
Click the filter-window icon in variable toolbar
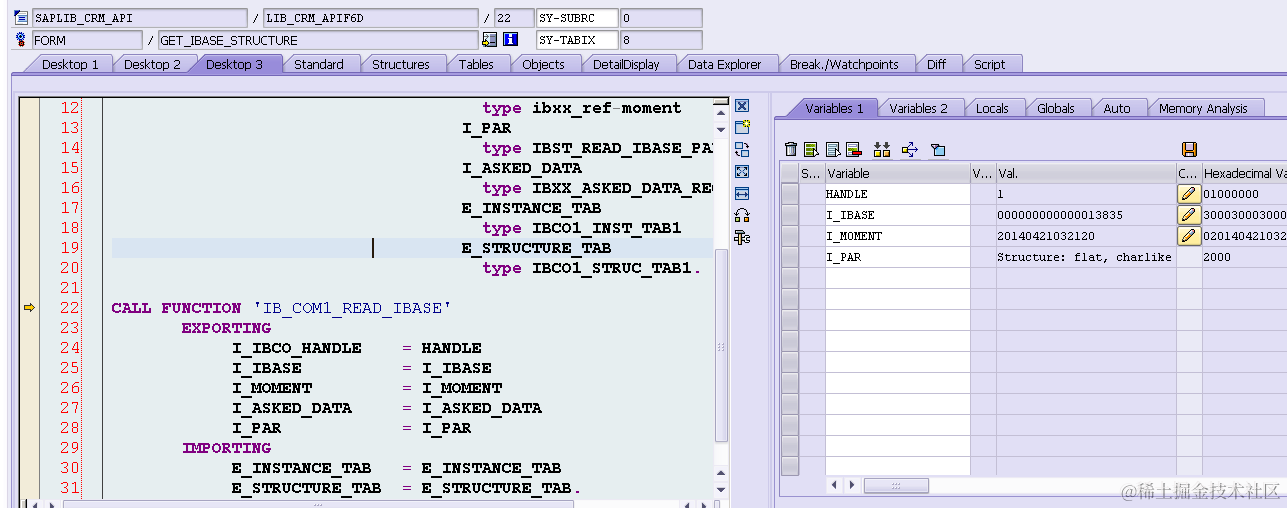938,150
